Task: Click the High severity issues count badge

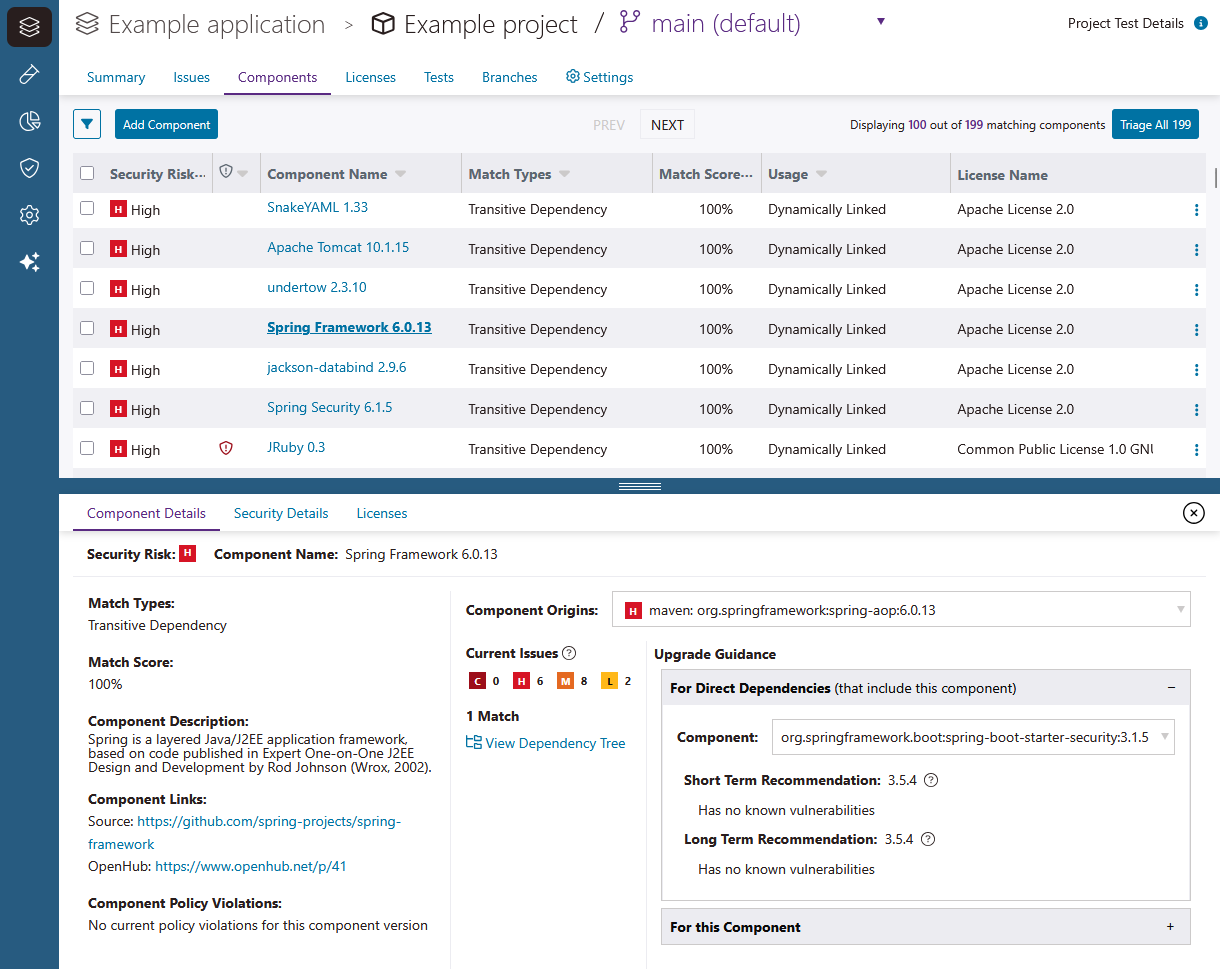Action: coord(521,681)
